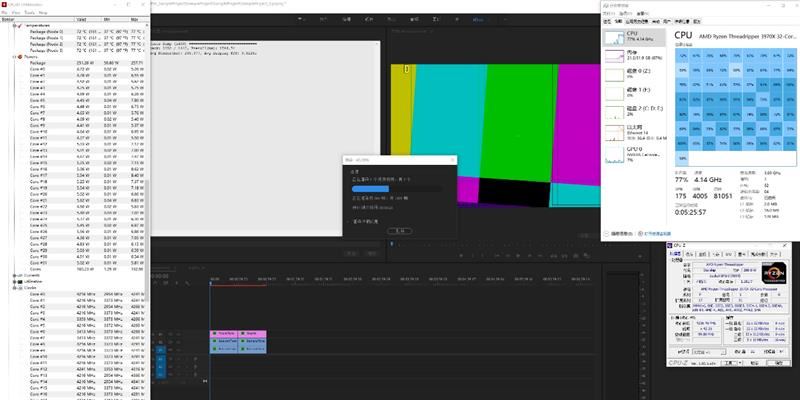Click the OK button in CPU-Z

(779, 363)
